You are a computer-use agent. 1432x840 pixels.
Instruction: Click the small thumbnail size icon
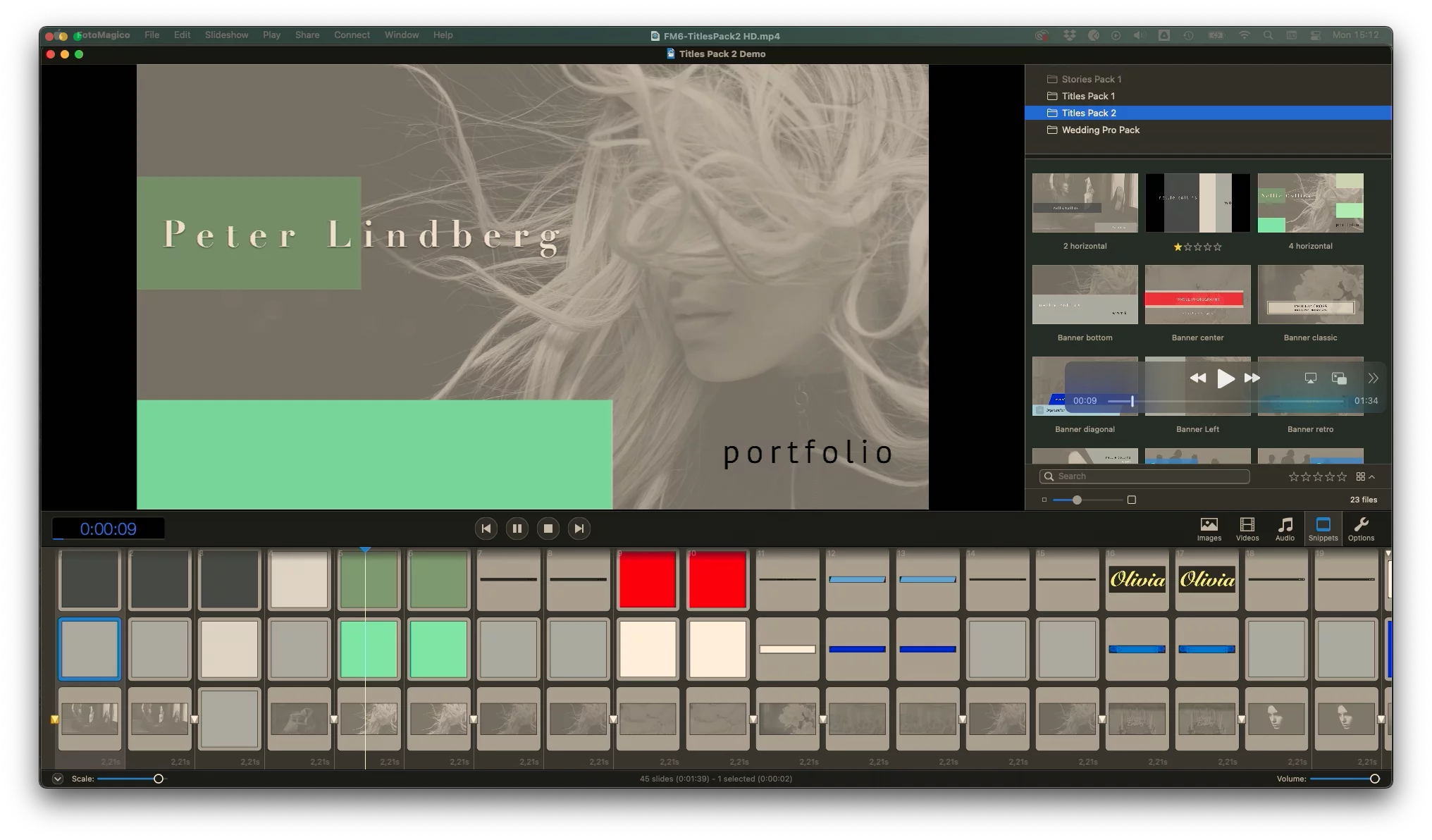(1044, 500)
